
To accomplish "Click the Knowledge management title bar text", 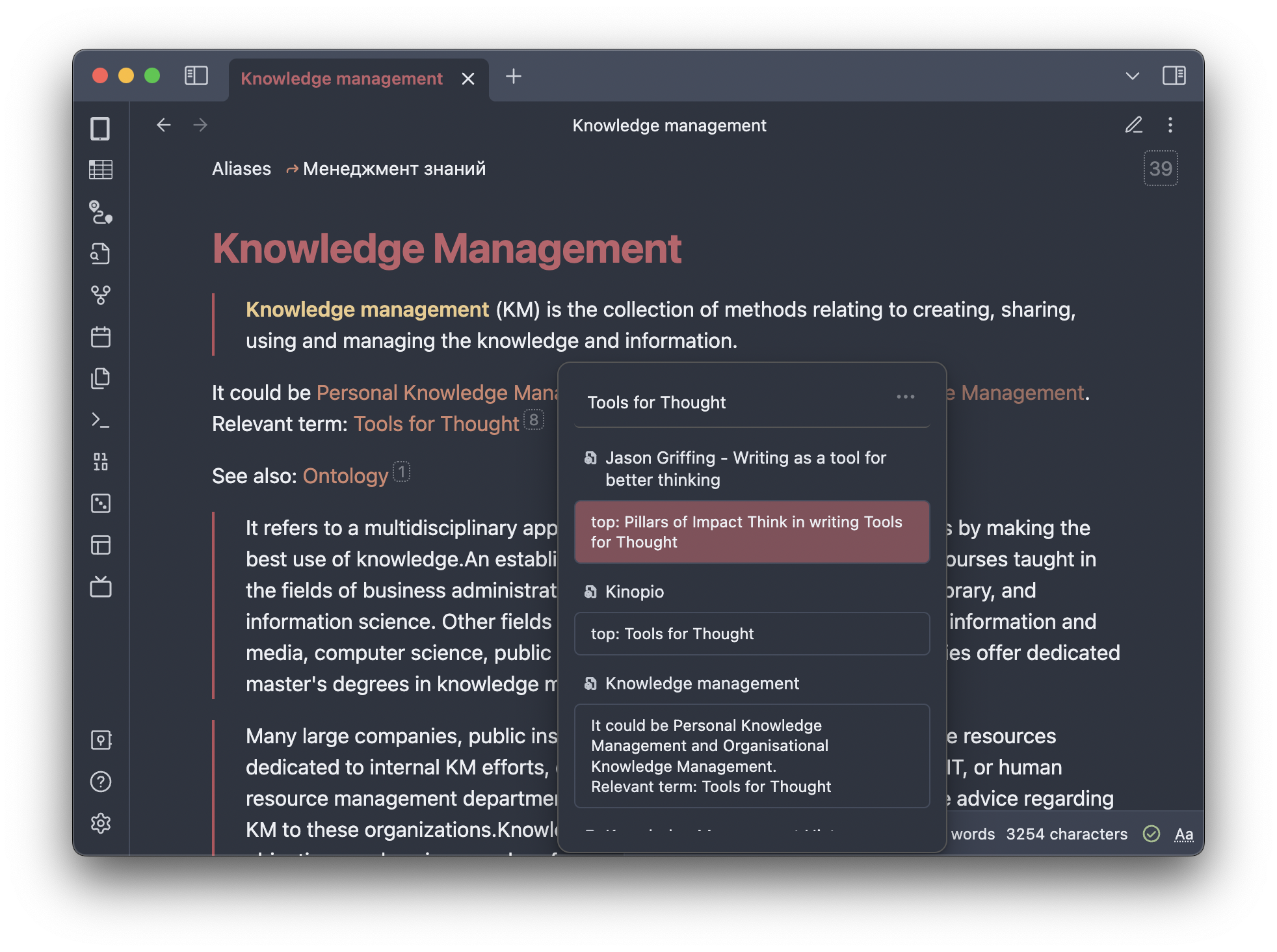I will point(669,126).
